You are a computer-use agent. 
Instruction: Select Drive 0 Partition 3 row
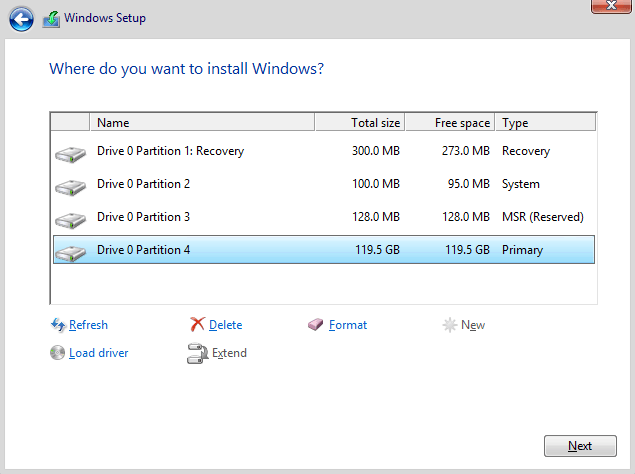click(143, 218)
